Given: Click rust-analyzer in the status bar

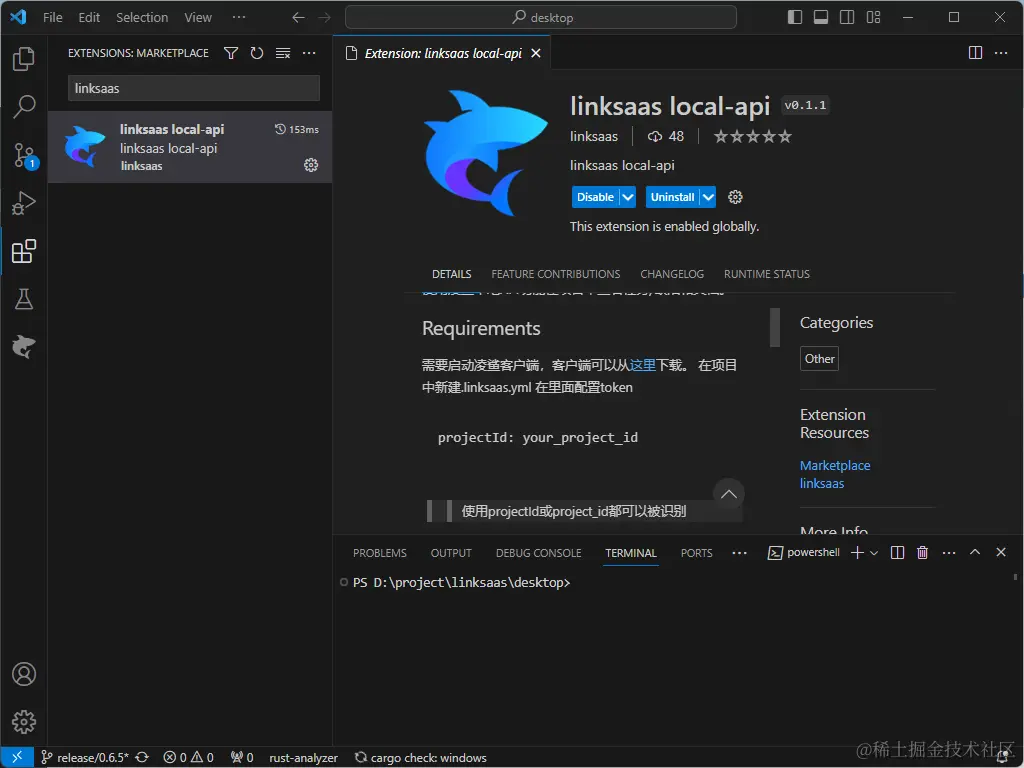Looking at the screenshot, I should coord(303,758).
